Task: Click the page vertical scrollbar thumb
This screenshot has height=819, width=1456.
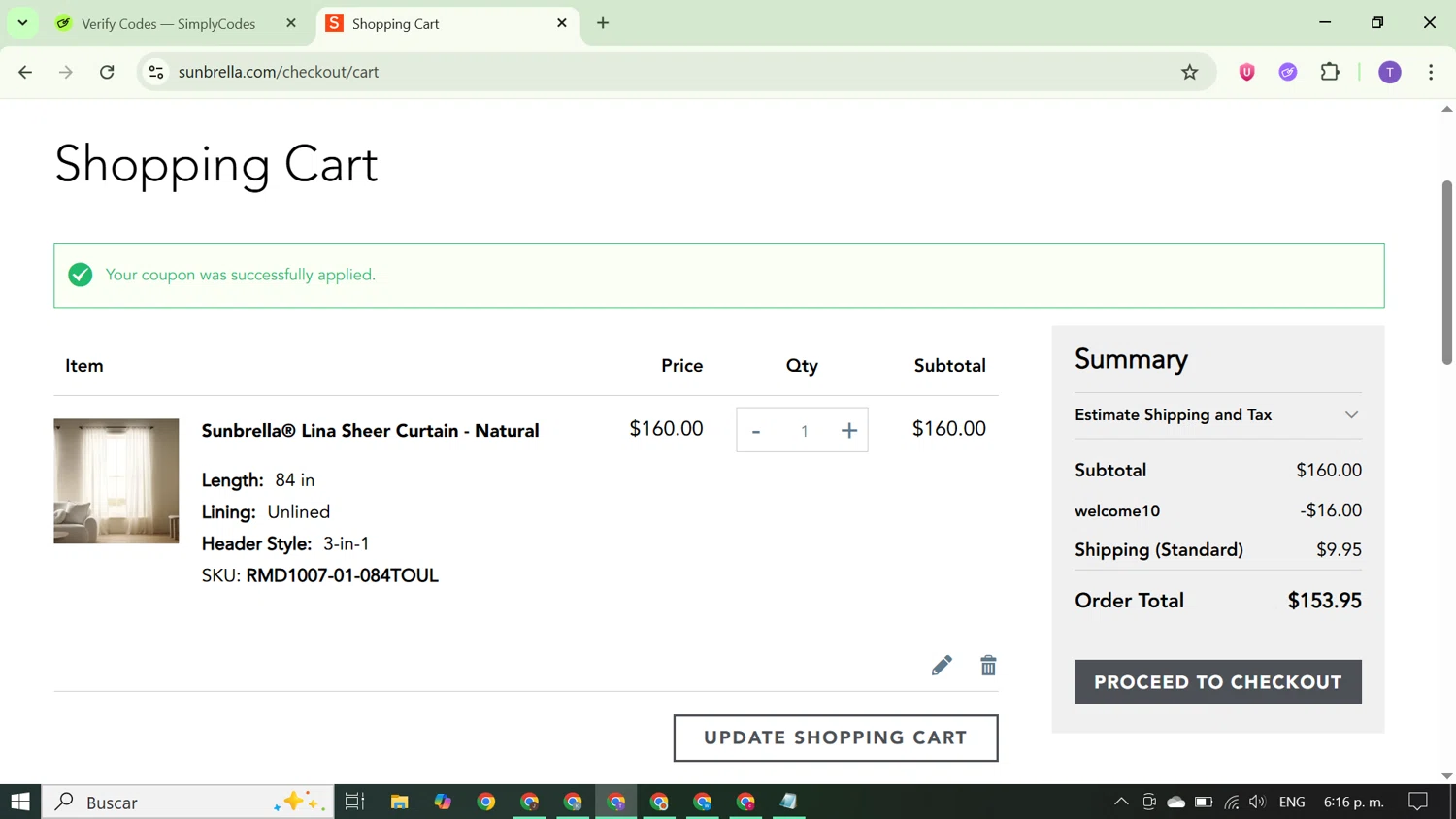Action: coord(1446,273)
